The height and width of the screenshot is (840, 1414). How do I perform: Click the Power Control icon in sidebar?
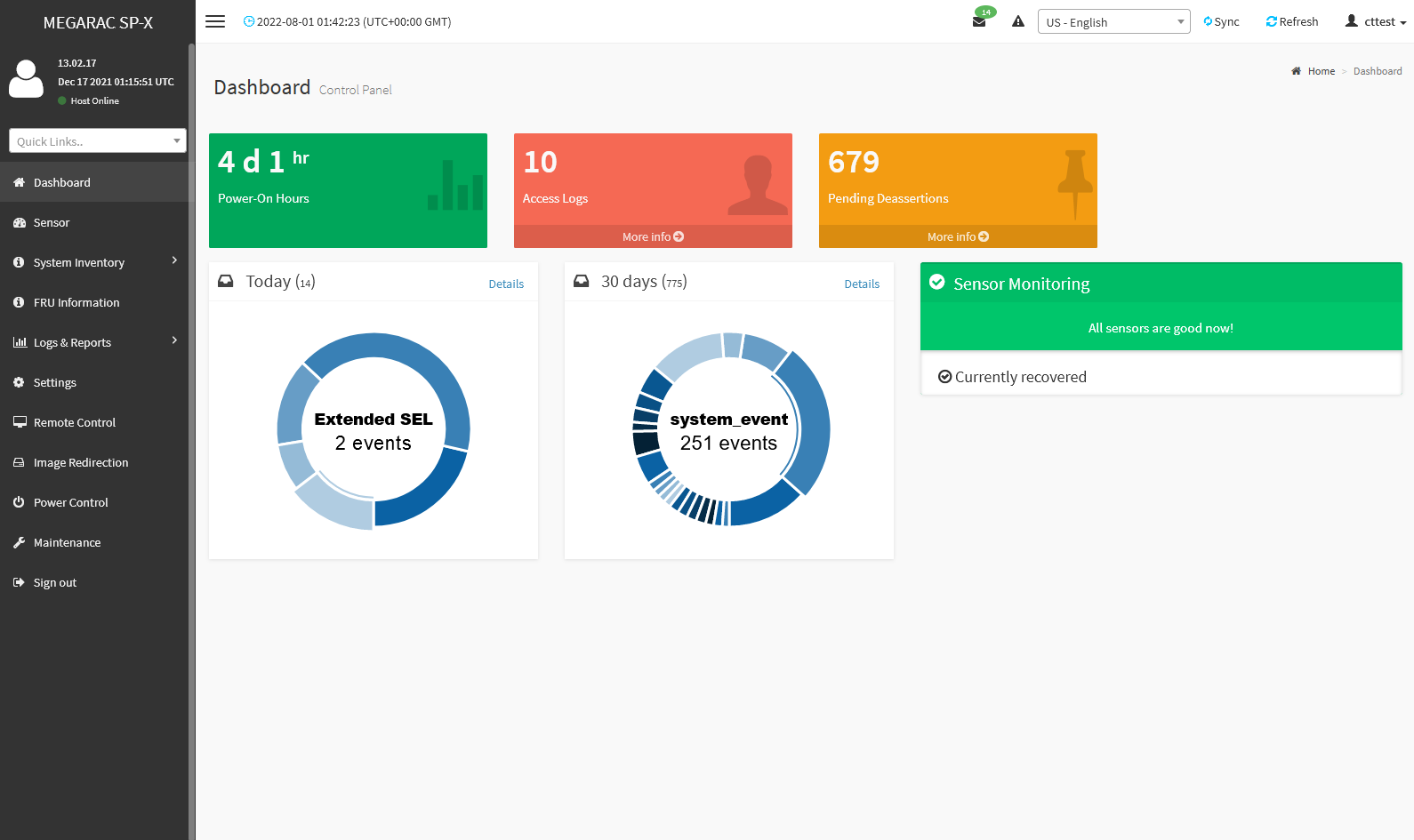click(x=19, y=502)
